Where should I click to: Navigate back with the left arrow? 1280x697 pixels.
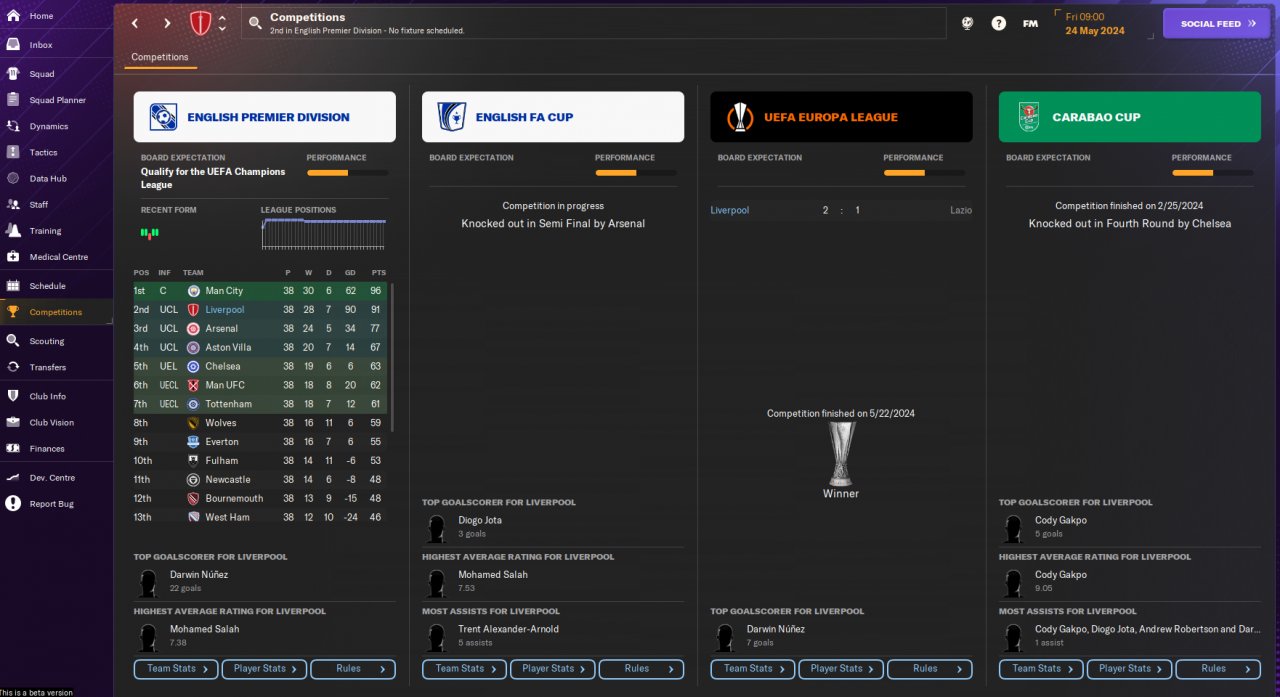pyautogui.click(x=136, y=23)
